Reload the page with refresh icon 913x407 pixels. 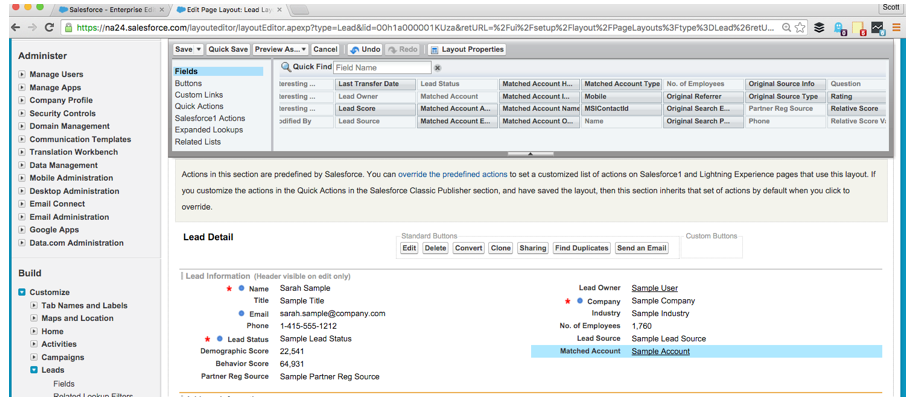[x=49, y=27]
